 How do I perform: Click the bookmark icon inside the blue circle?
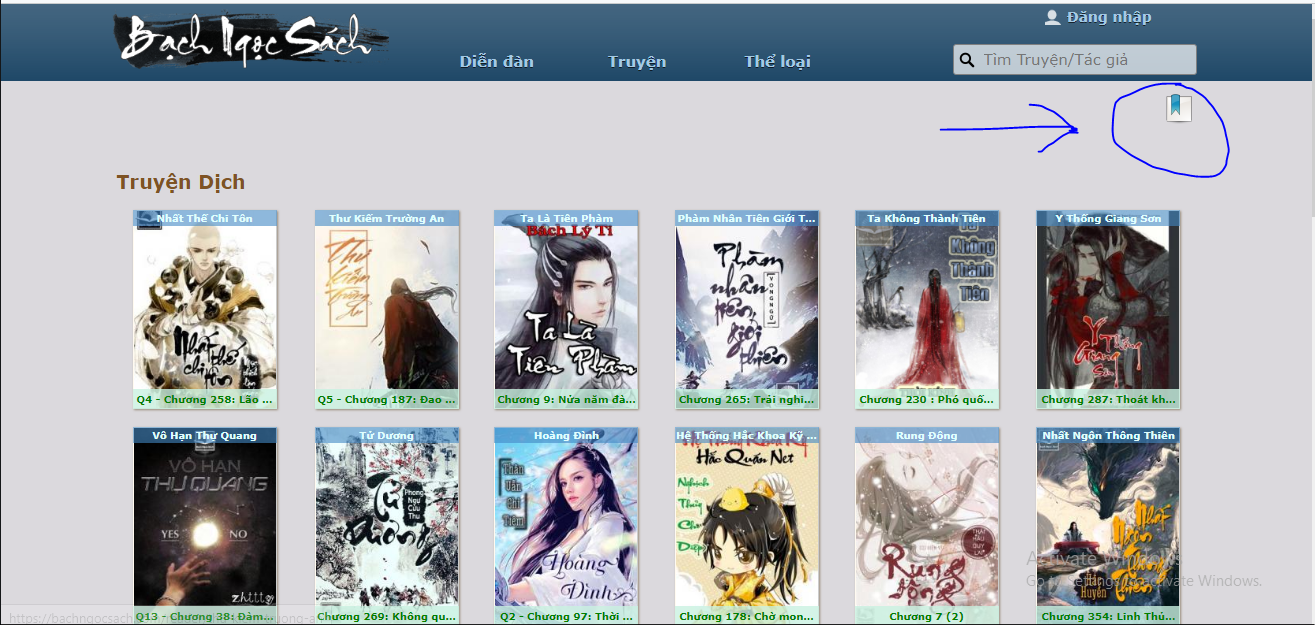coord(1178,107)
